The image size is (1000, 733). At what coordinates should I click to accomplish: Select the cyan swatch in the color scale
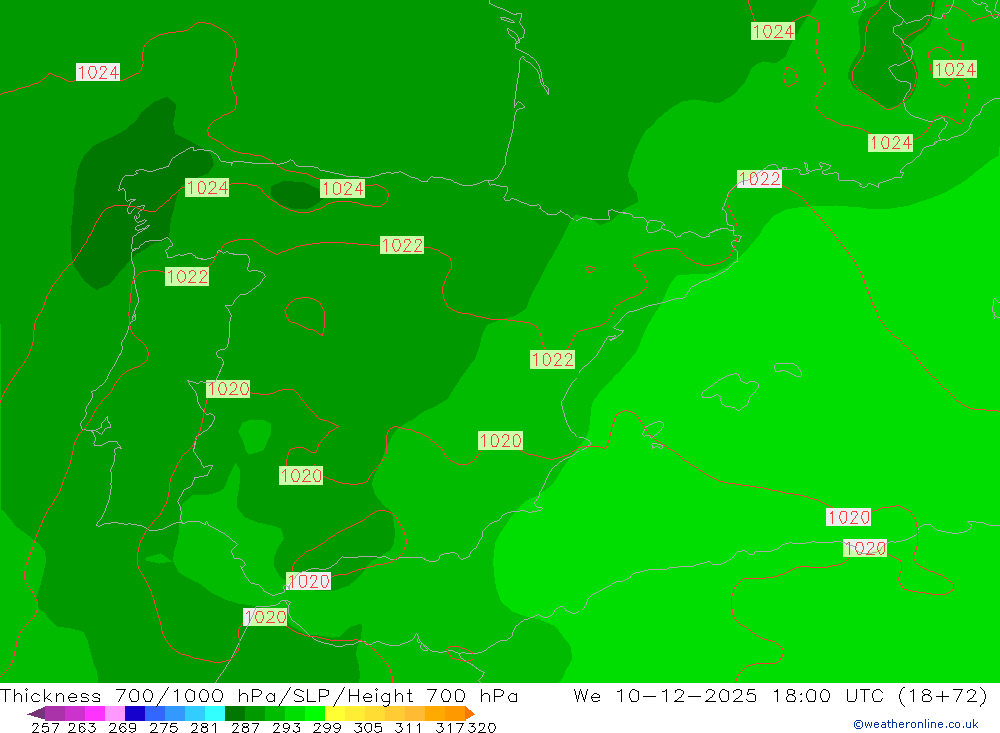point(215,713)
